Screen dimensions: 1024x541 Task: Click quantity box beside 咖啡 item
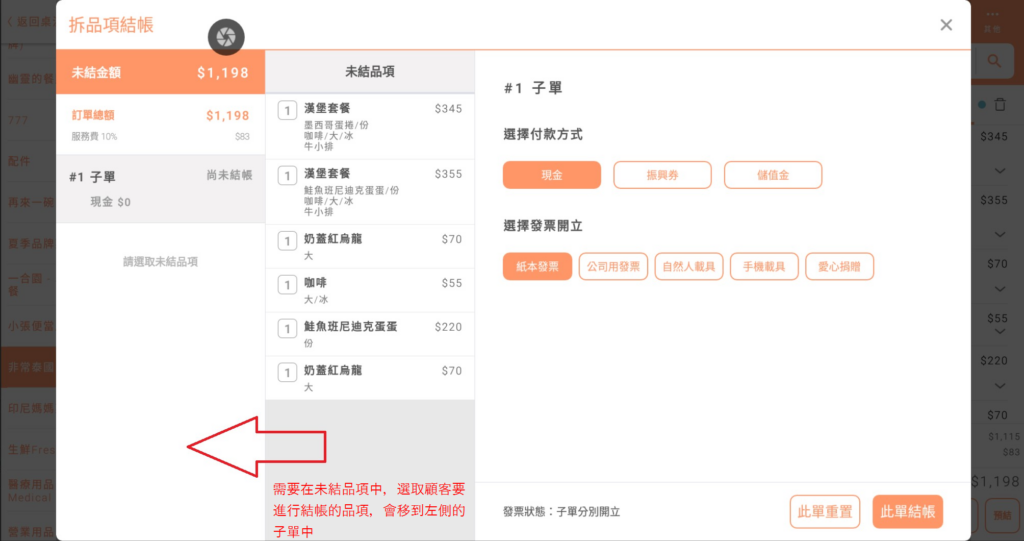pos(287,285)
